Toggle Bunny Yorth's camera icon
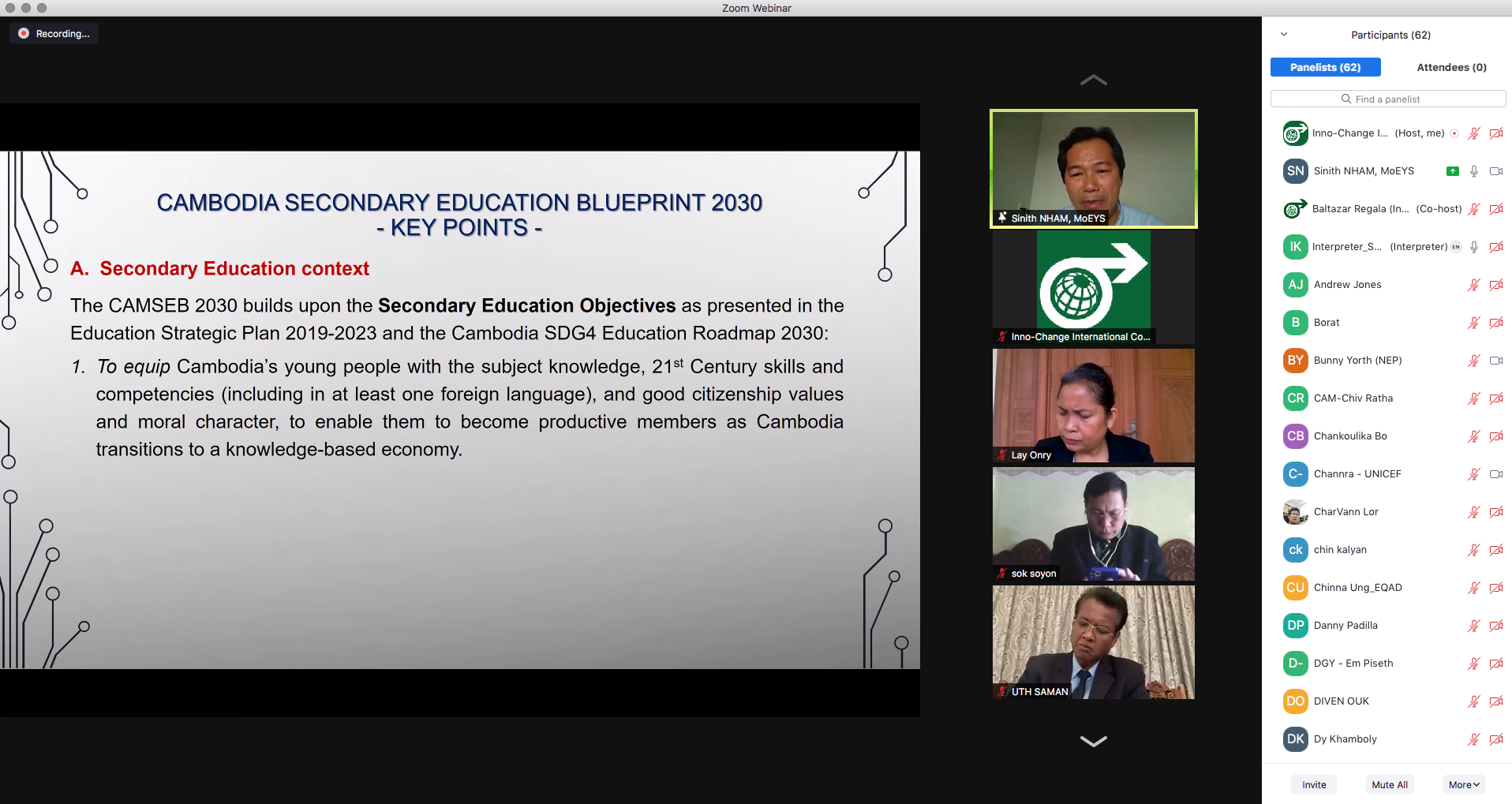The image size is (1512, 804). point(1495,361)
